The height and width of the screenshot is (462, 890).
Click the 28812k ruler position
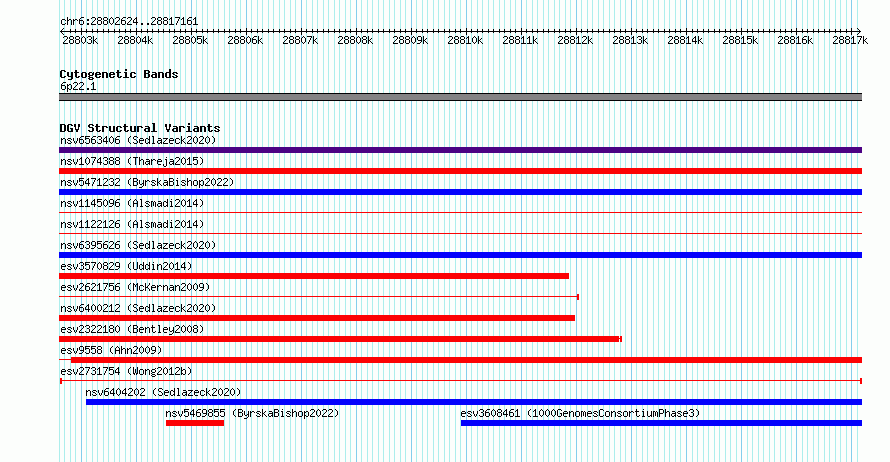[576, 40]
